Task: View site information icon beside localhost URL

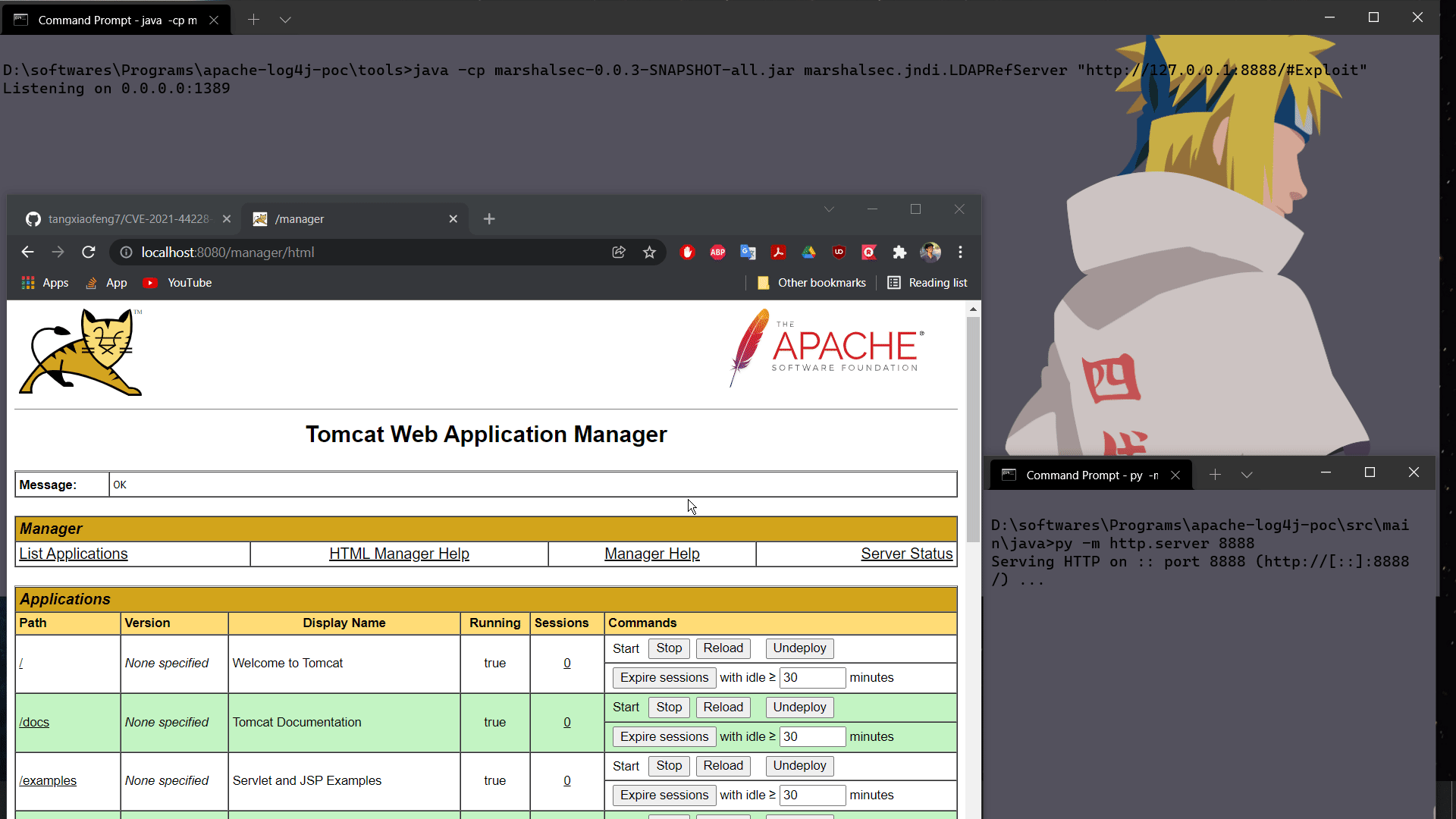Action: (x=127, y=253)
